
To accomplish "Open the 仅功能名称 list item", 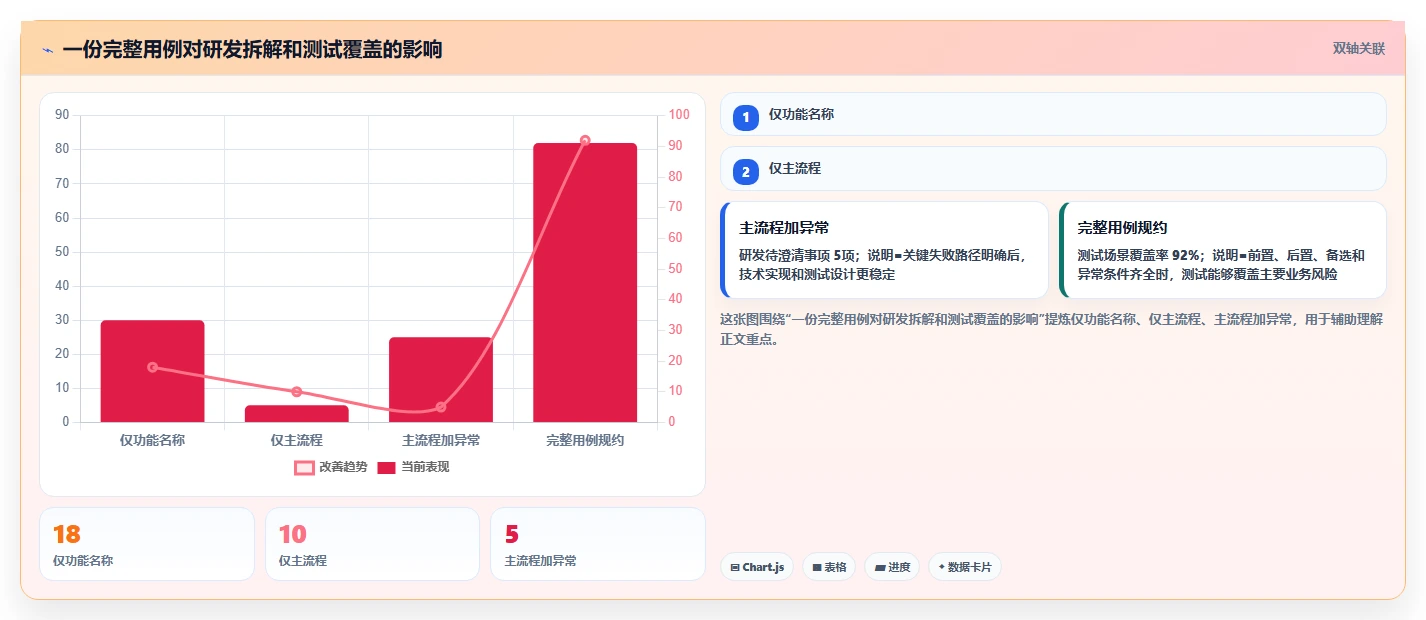I will point(1053,114).
